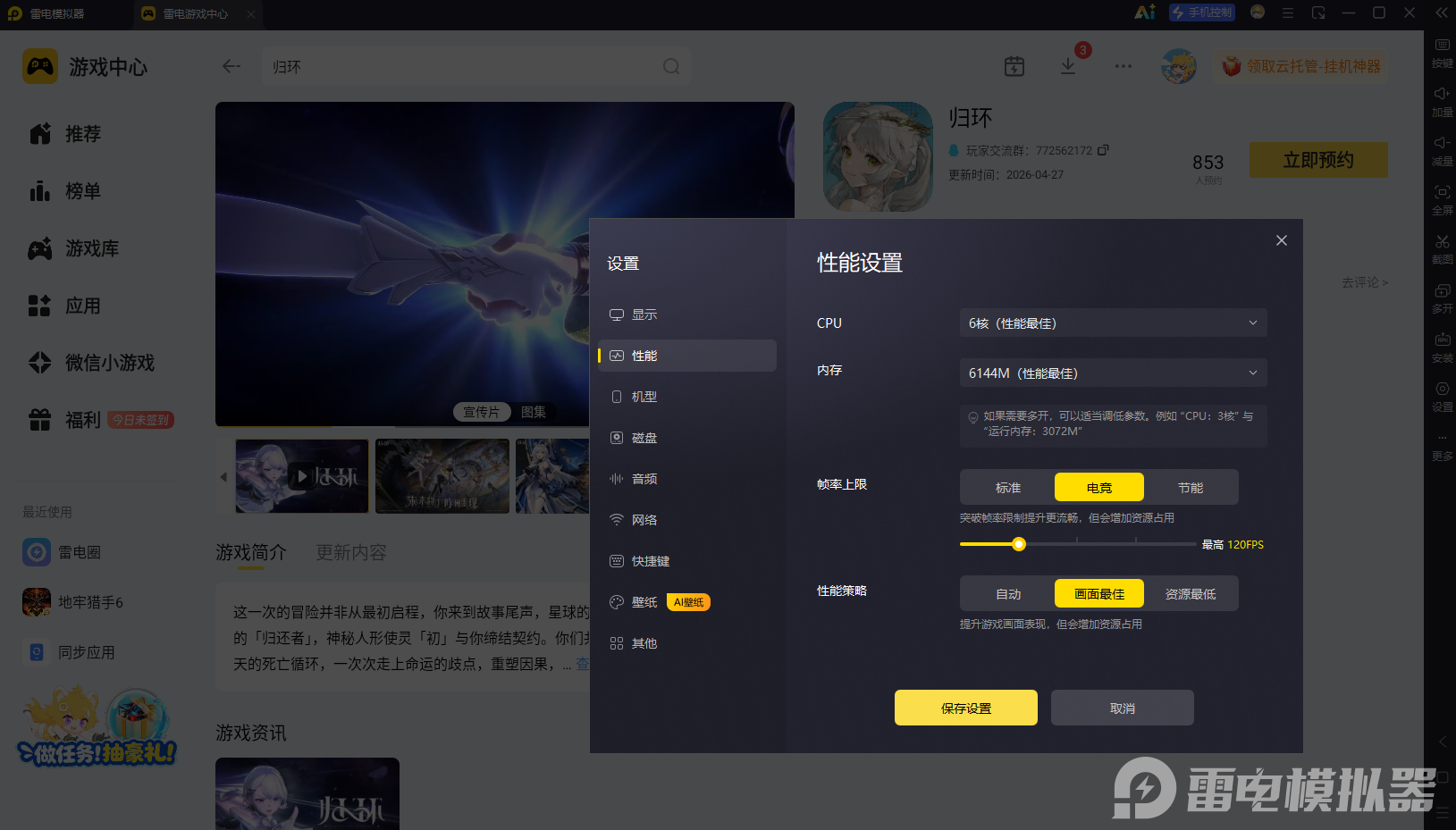The height and width of the screenshot is (830, 1456).
Task: Click 保存设置 to save settings
Action: [x=966, y=708]
